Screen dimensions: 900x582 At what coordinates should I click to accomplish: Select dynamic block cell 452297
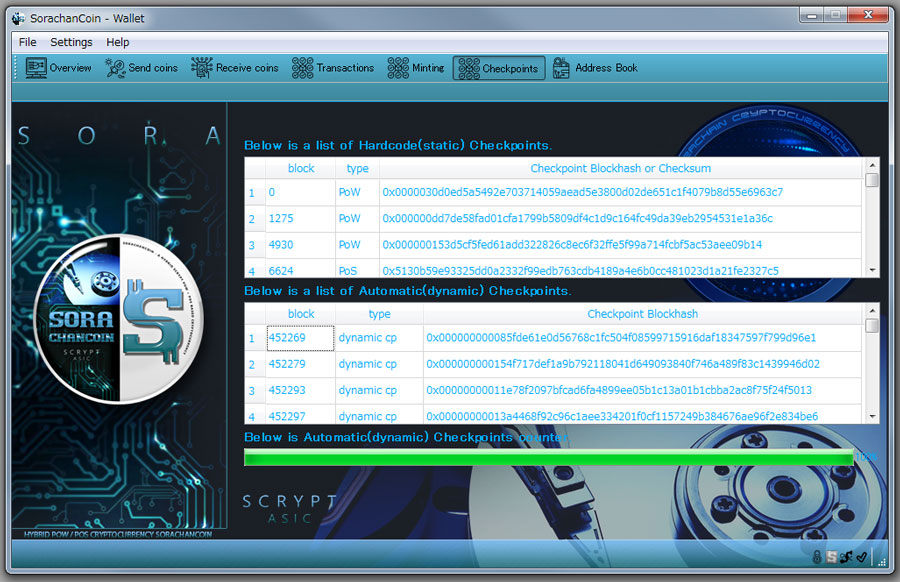[300, 414]
